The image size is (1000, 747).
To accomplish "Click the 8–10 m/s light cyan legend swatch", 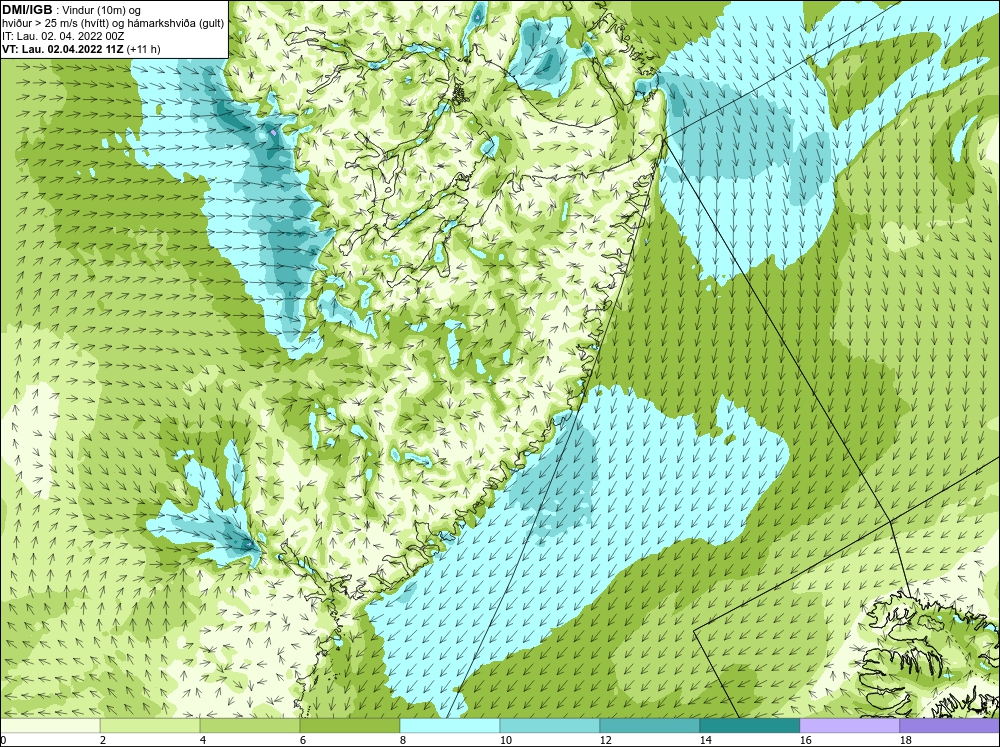I will pos(450,726).
